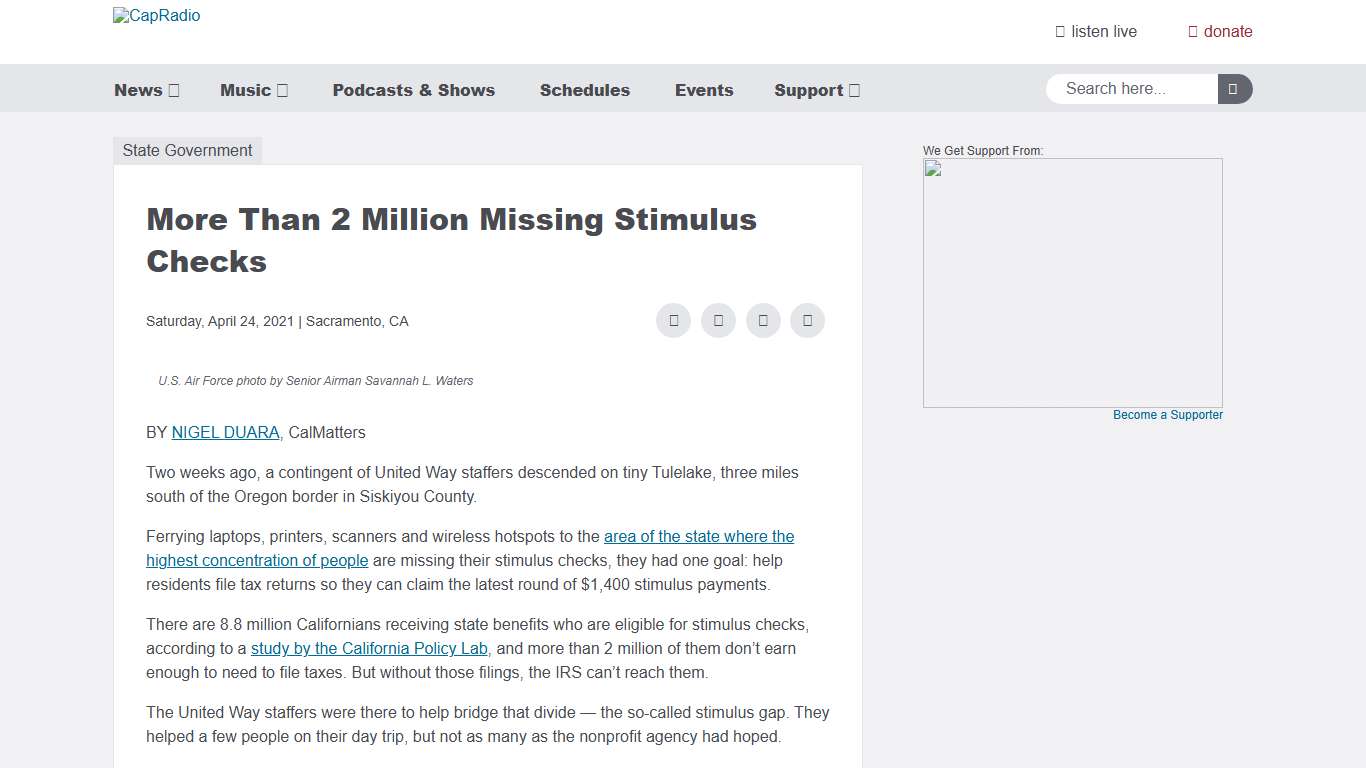1366x768 pixels.
Task: Click the email share icon
Action: (x=763, y=320)
